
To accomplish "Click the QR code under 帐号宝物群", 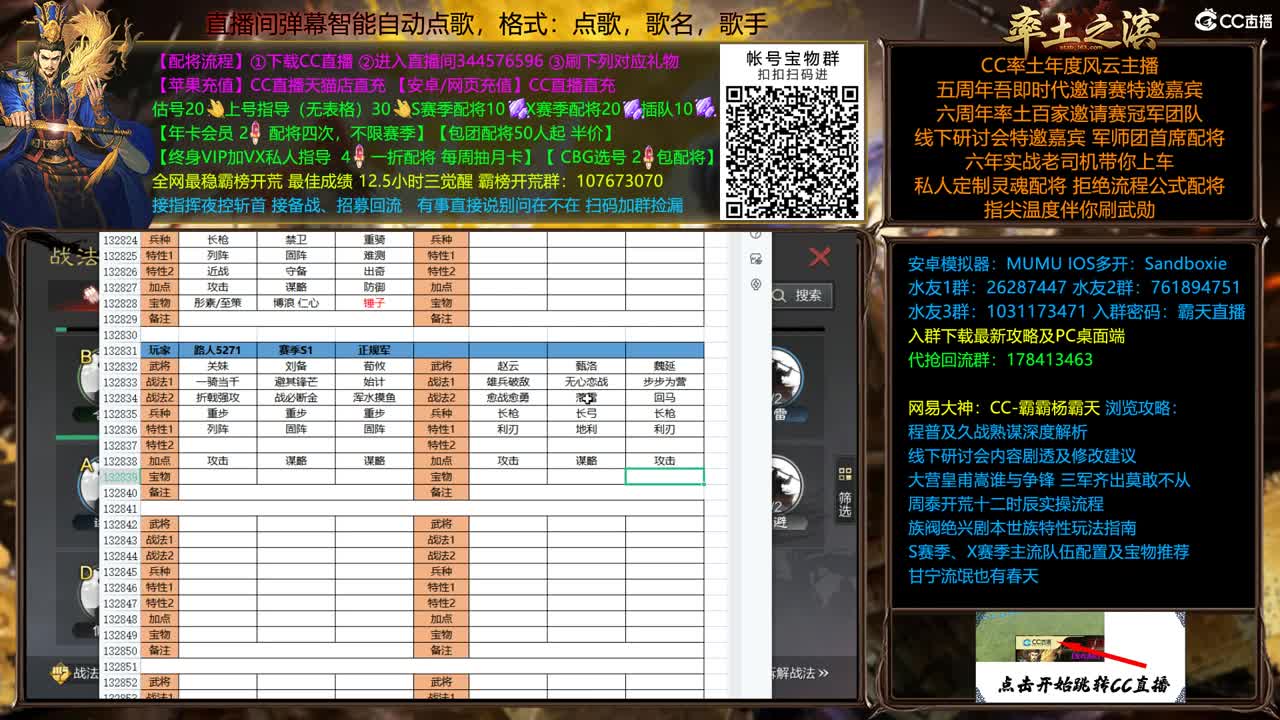I will point(792,151).
